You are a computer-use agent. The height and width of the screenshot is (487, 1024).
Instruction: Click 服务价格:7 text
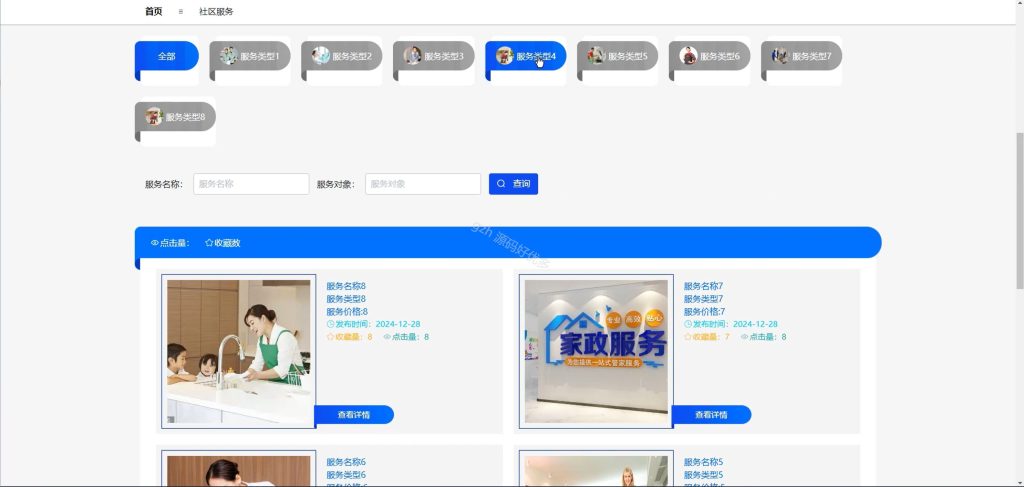(705, 311)
